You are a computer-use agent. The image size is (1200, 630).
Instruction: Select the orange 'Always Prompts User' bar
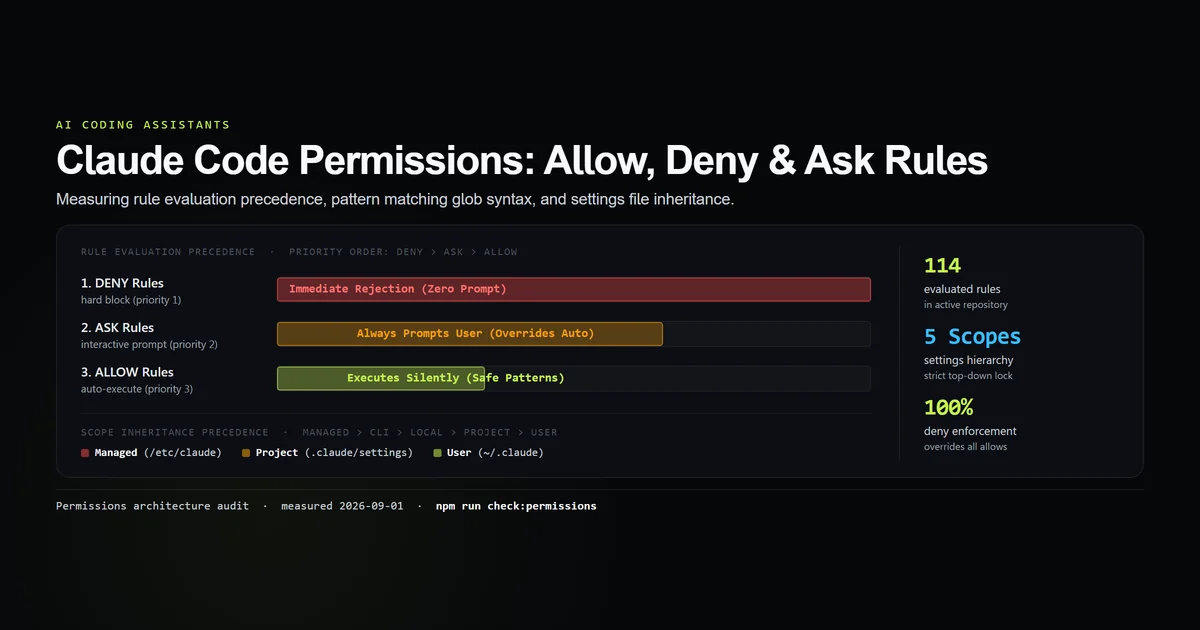tap(470, 334)
